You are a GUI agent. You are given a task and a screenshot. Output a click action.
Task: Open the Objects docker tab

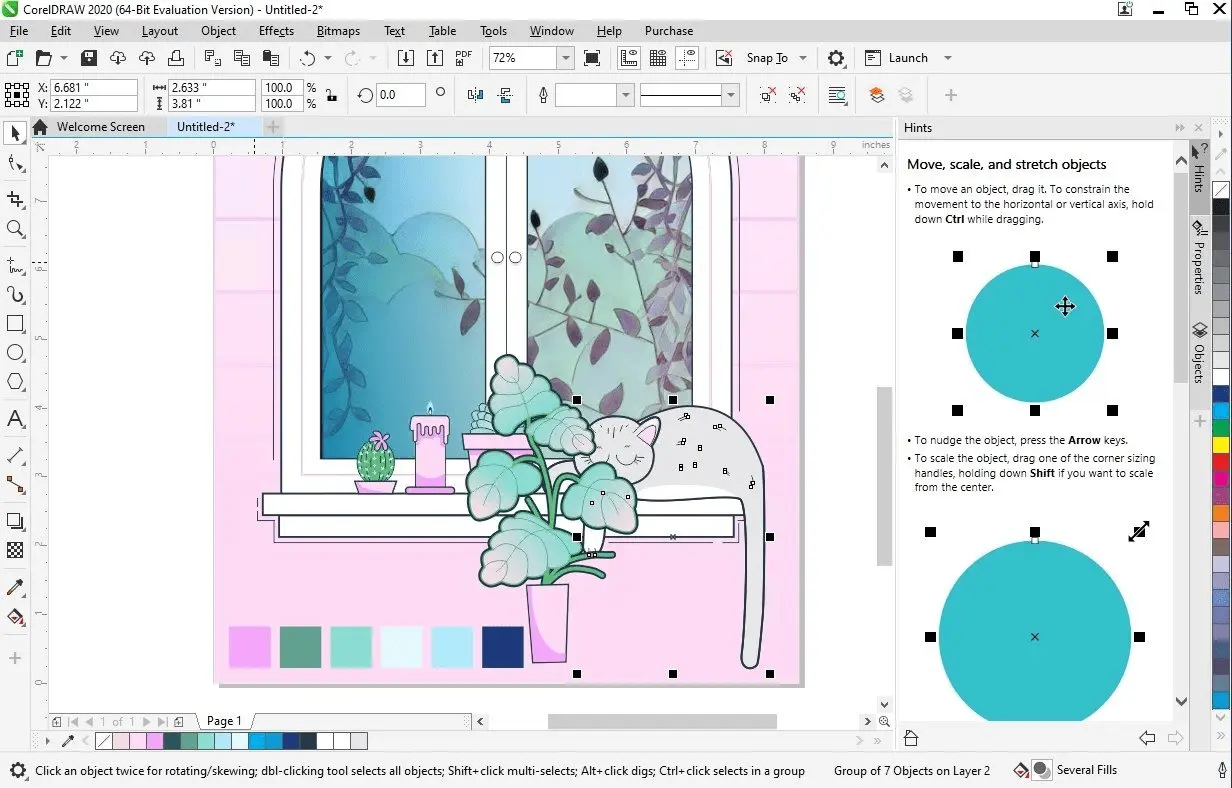tap(1198, 352)
